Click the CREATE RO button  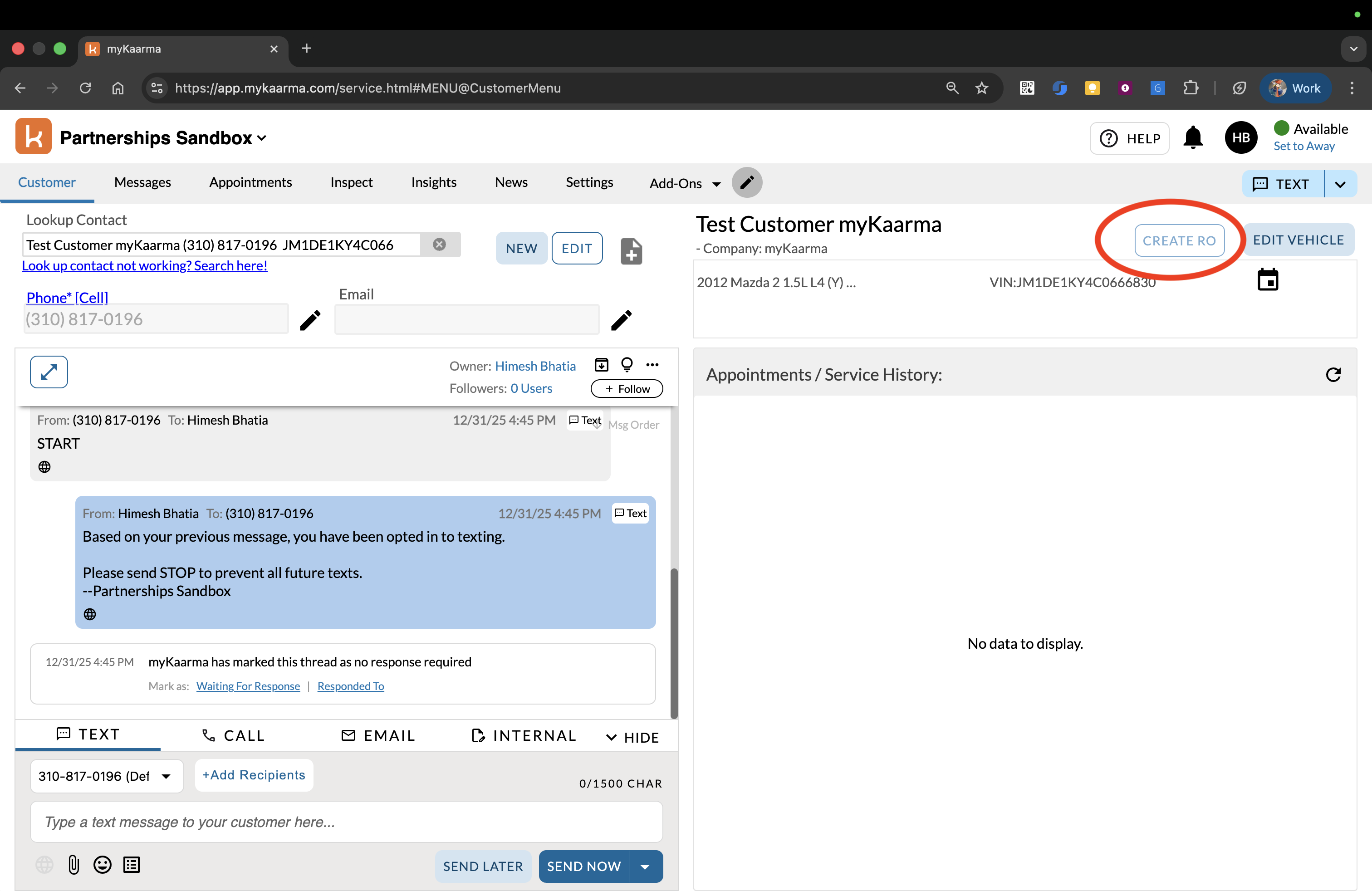(1180, 240)
